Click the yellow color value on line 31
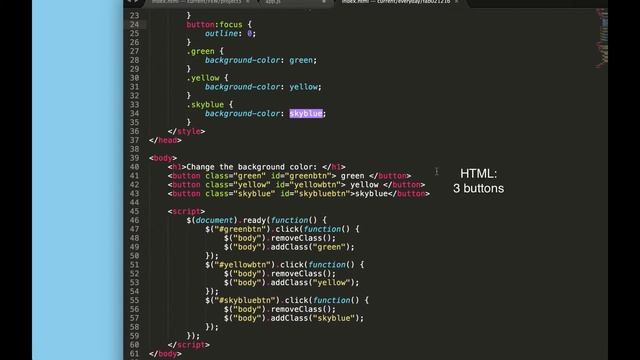This screenshot has height=360, width=640. point(303,87)
